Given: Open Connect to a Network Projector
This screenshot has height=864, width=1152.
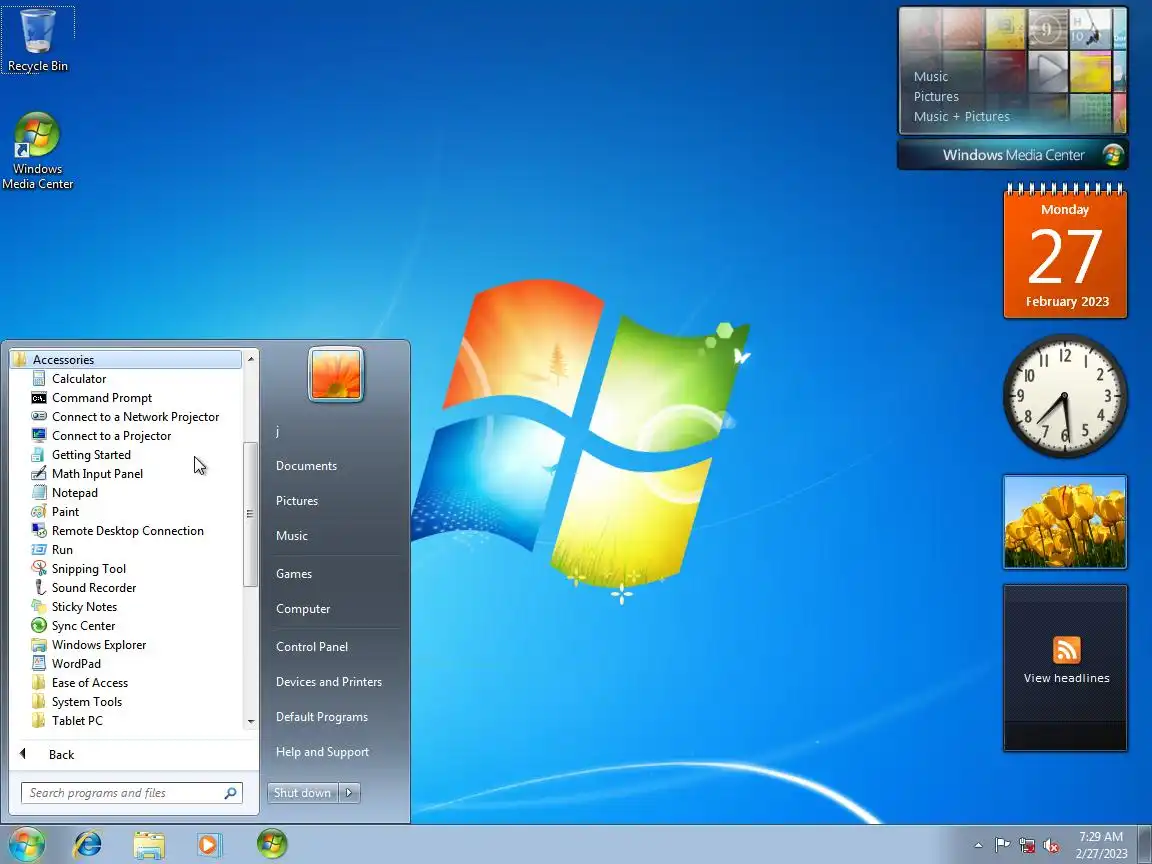Looking at the screenshot, I should point(135,417).
